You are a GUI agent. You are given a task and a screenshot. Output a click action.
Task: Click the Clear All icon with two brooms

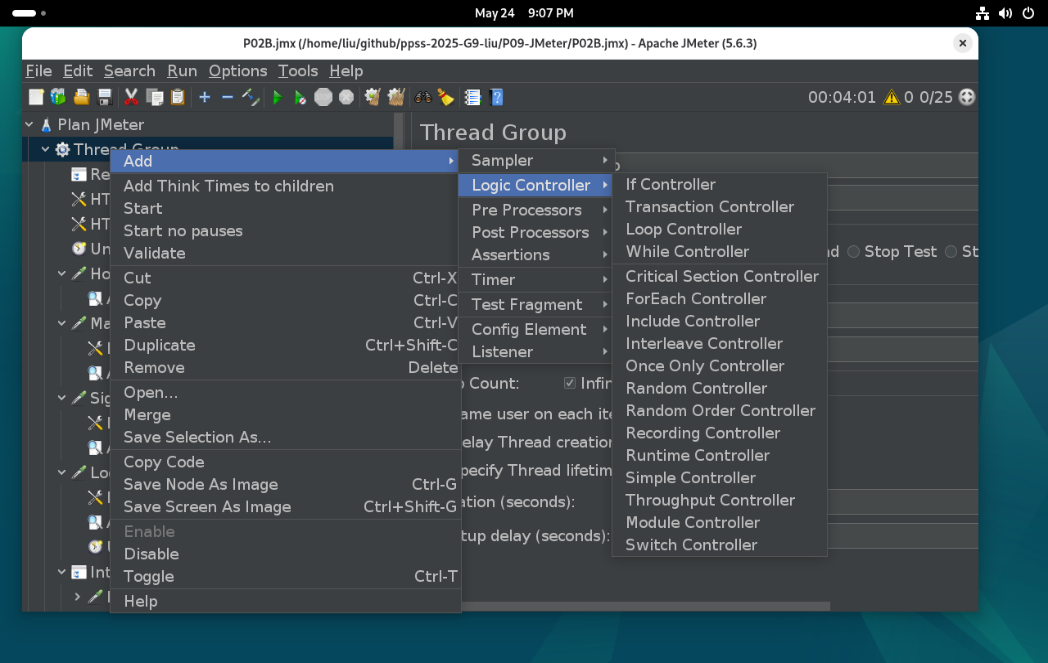(396, 98)
